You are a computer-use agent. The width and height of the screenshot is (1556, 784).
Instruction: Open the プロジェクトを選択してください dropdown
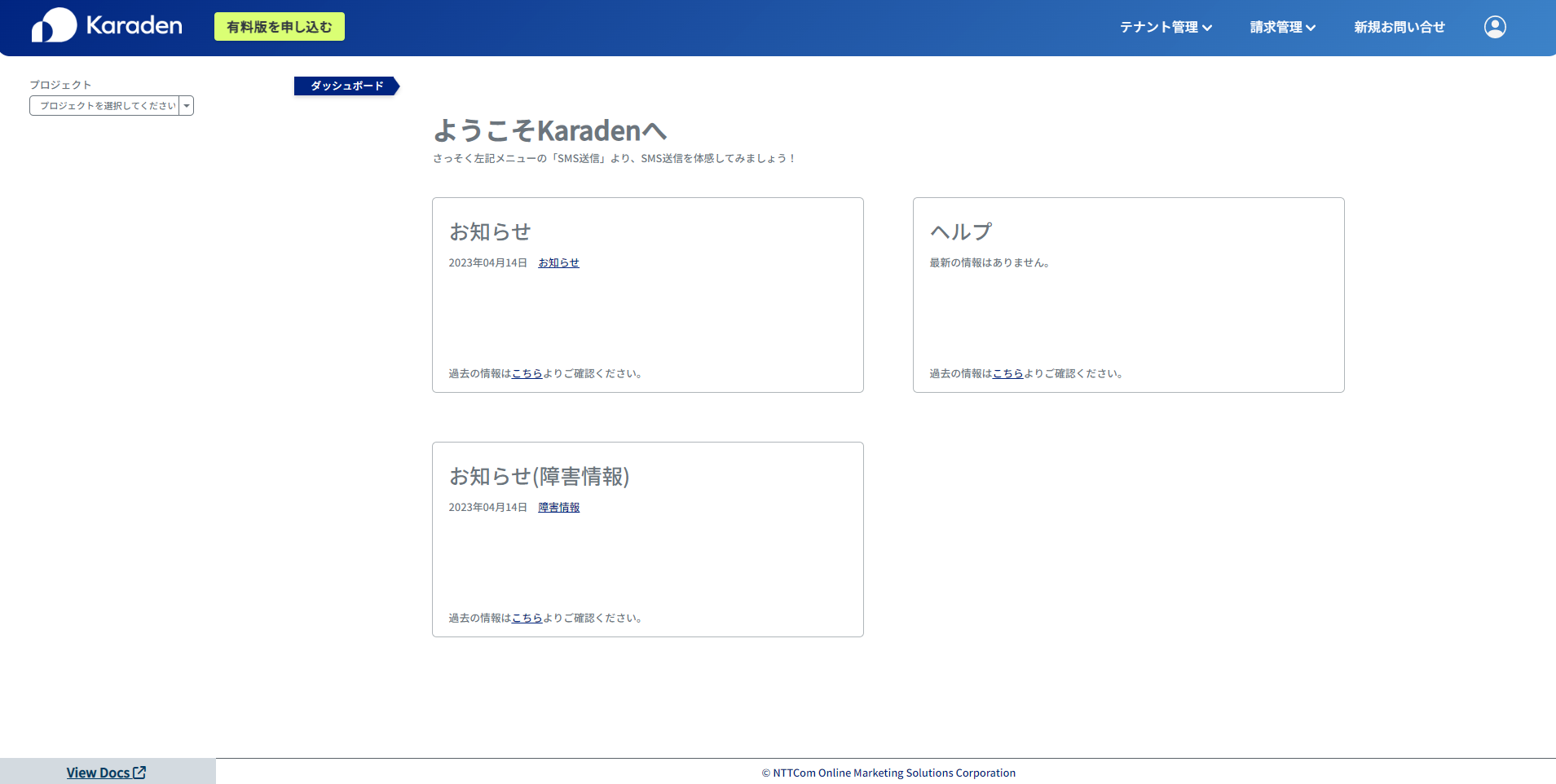coord(112,106)
